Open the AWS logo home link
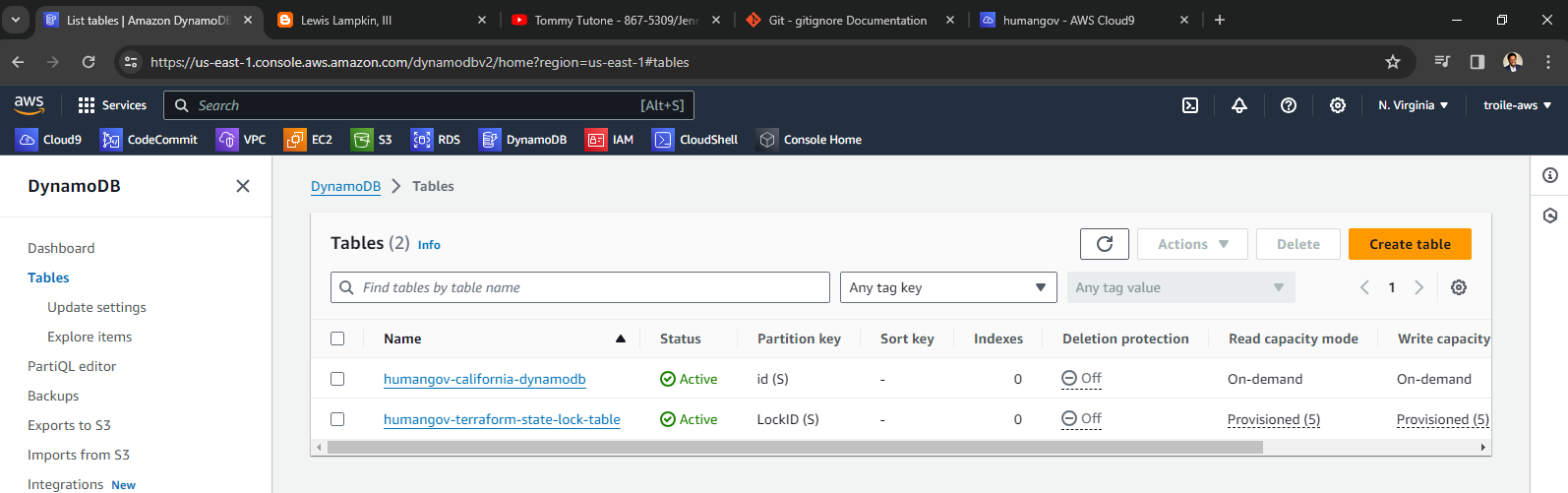This screenshot has width=1568, height=493. click(x=29, y=104)
